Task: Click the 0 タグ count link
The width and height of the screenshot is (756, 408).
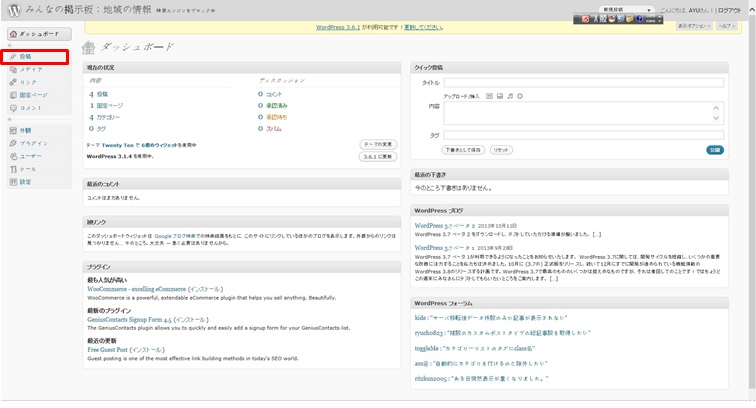Action: pos(97,129)
